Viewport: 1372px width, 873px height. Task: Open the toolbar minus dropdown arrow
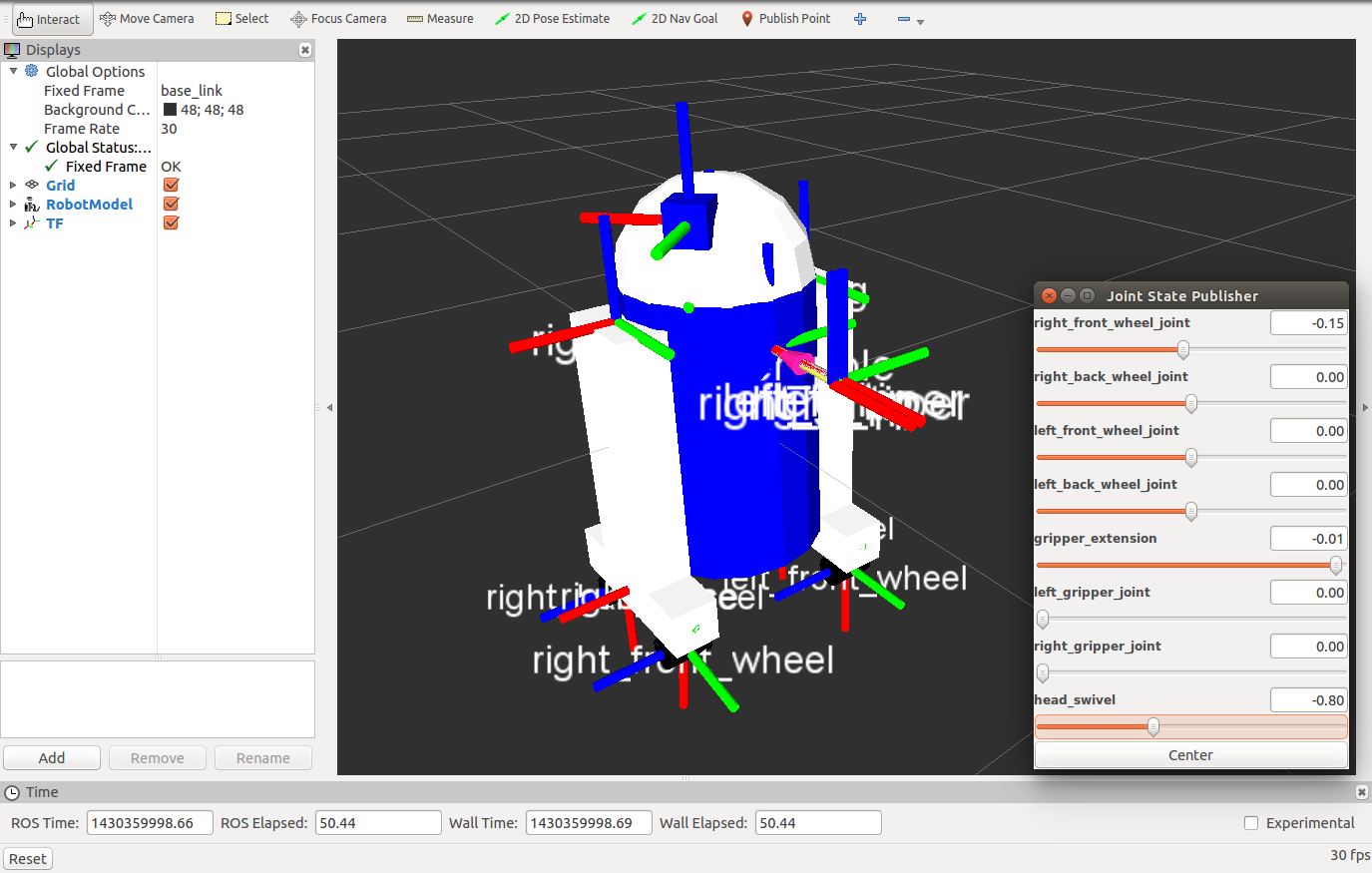pos(920,21)
